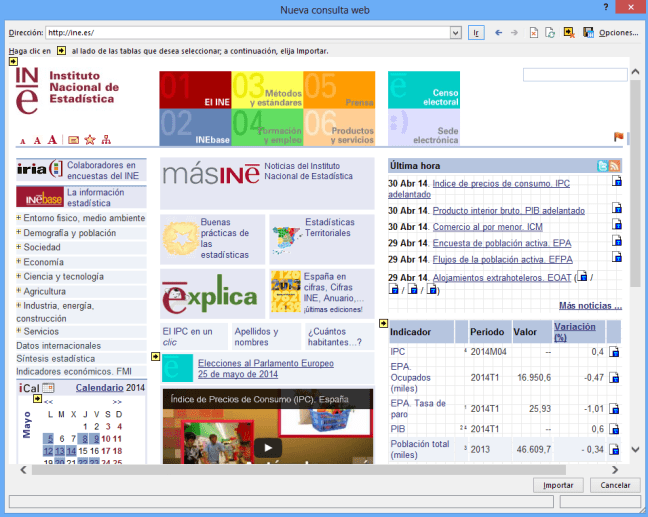
Task: Click the INE website search box
Action: tap(575, 75)
